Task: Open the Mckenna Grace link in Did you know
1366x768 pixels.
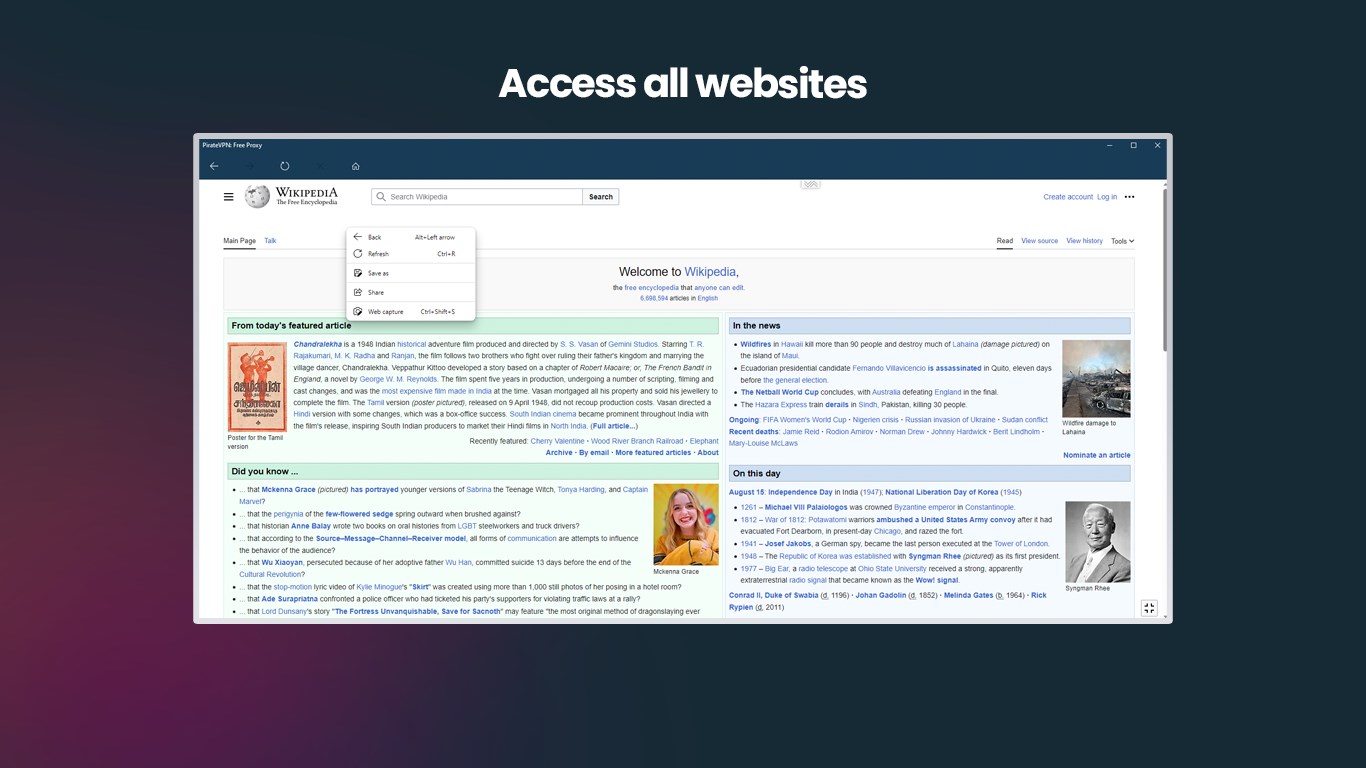Action: (x=288, y=490)
